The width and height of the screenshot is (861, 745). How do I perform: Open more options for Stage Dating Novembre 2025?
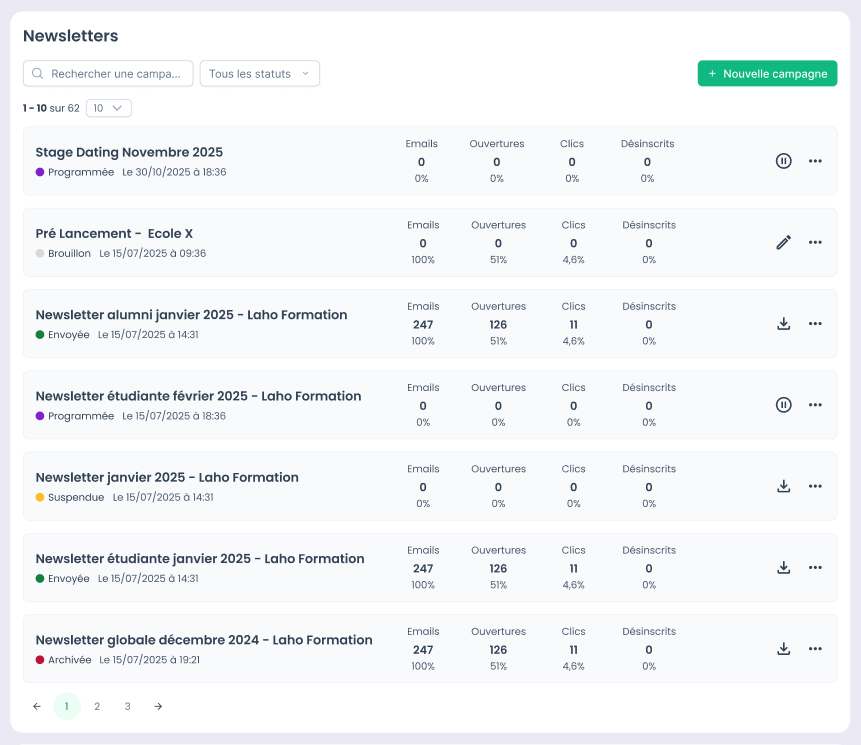coord(815,161)
